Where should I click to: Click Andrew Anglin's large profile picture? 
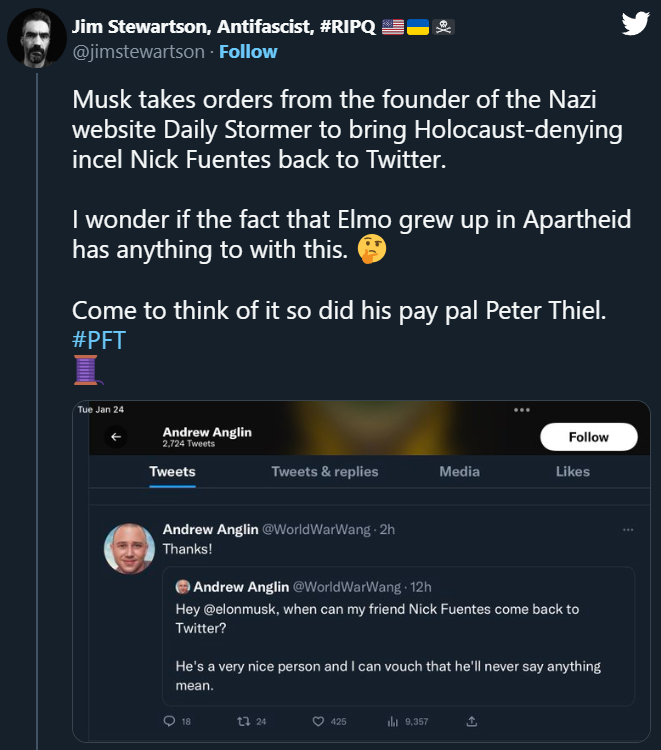point(129,548)
